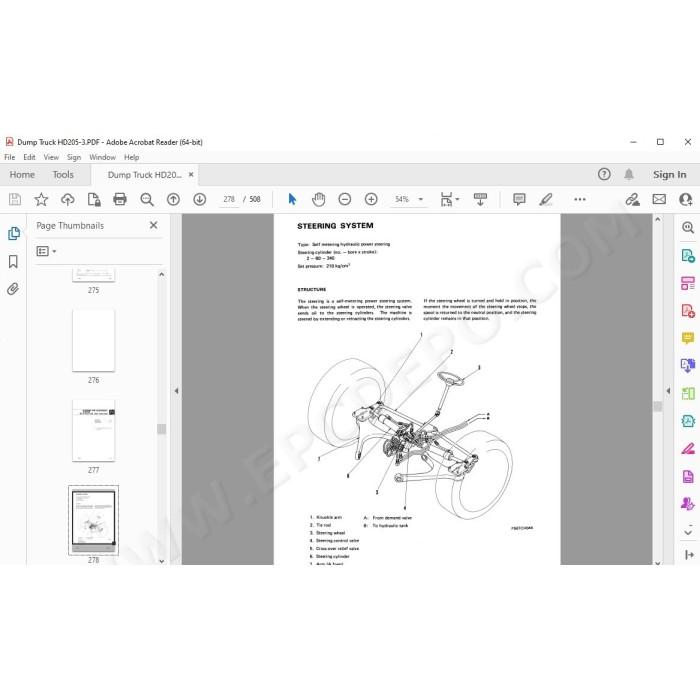Switch to the Home tab
This screenshot has height=700, width=700.
22,175
